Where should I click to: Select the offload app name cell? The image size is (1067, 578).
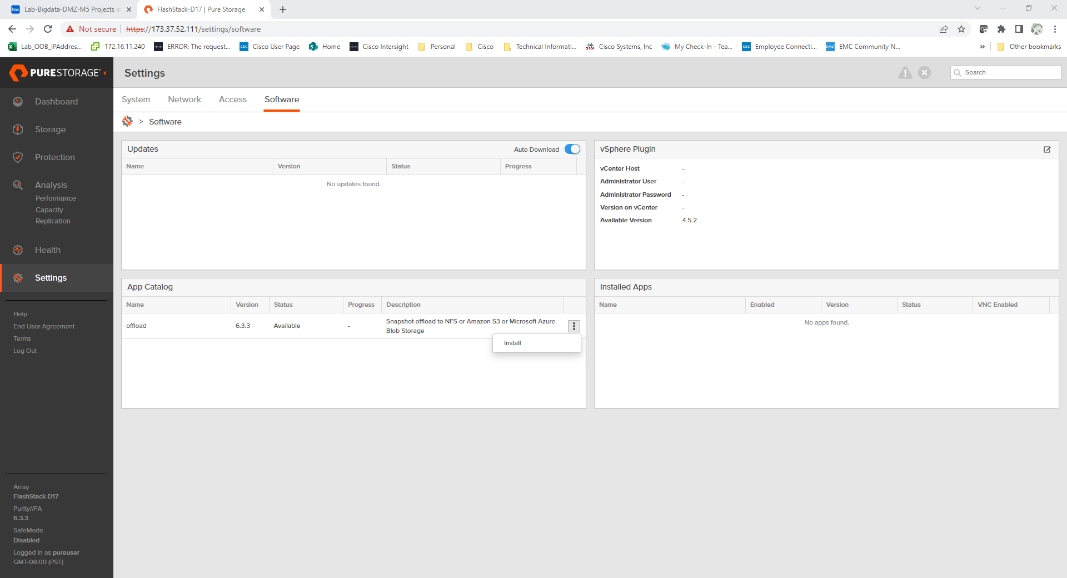pyautogui.click(x=136, y=326)
